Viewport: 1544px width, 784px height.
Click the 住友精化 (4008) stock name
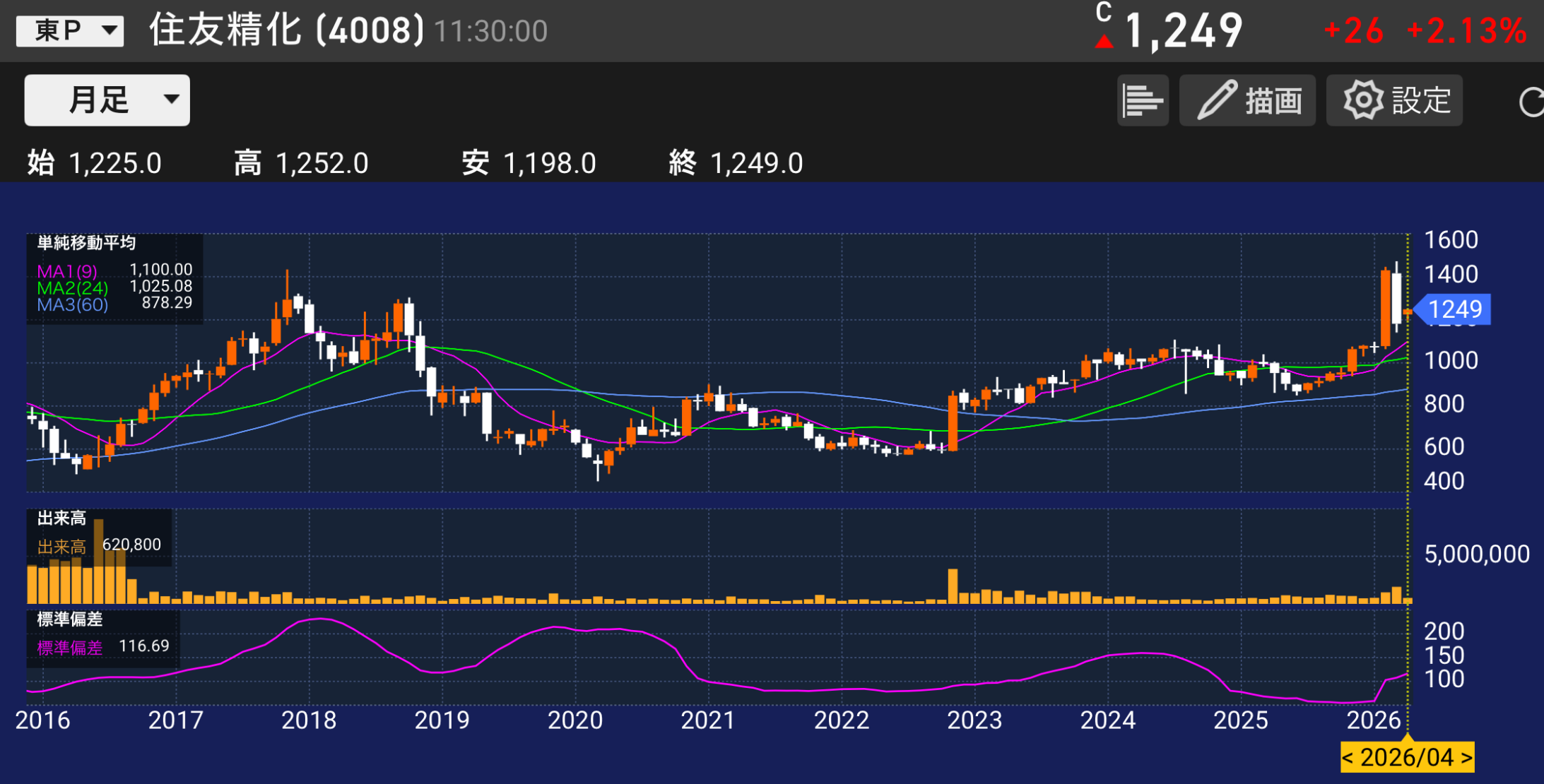[286, 30]
